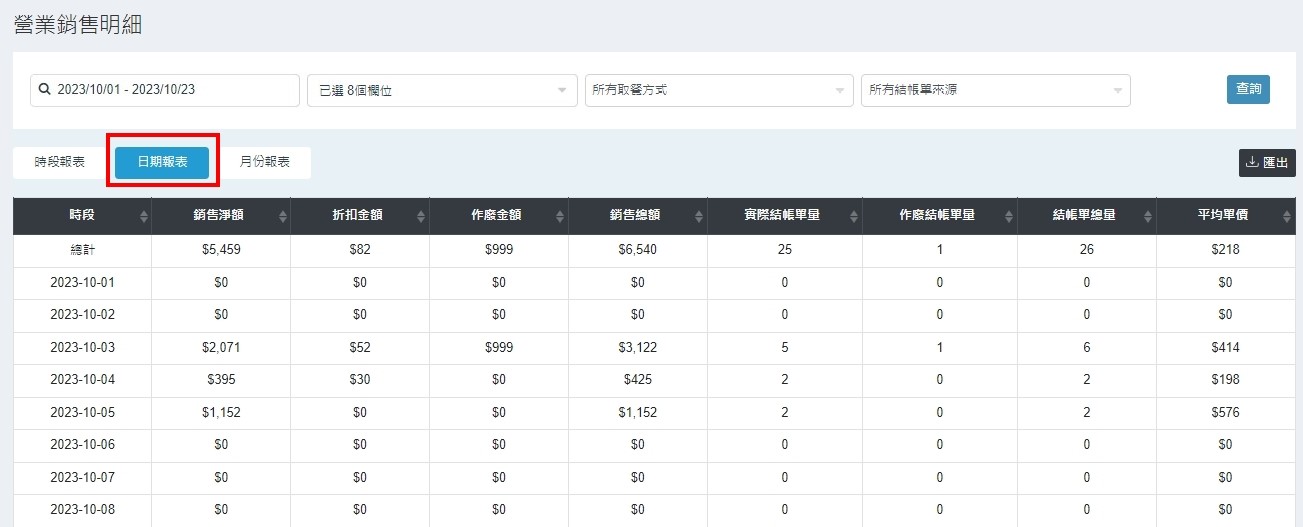Viewport: 1303px width, 527px height.
Task: Select the 日期報表 tab
Action: pyautogui.click(x=162, y=162)
